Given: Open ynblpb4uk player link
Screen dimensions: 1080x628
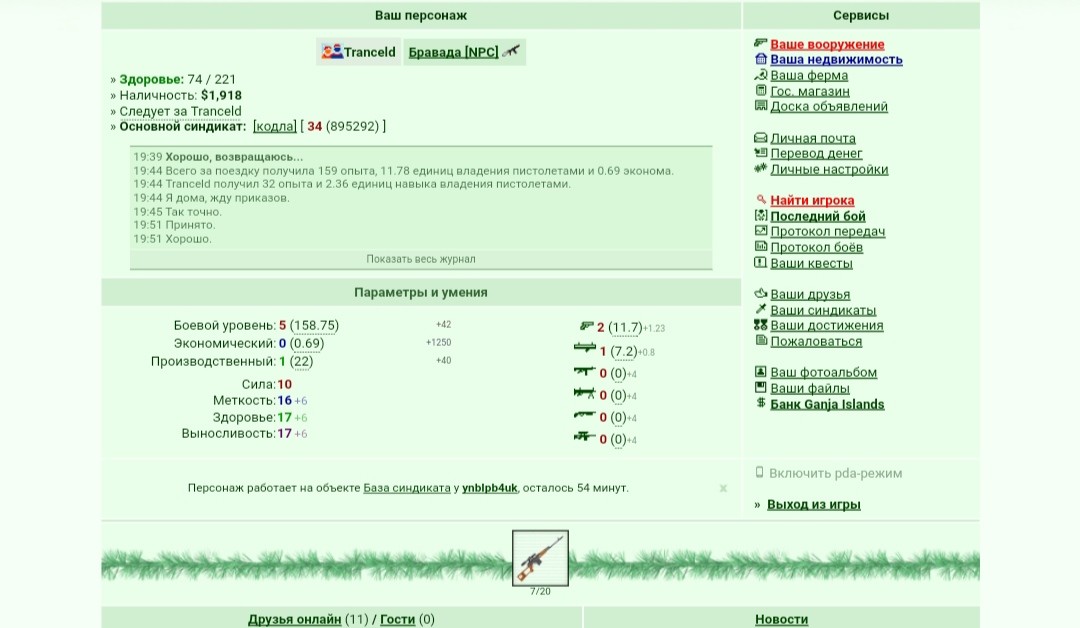Looking at the screenshot, I should (x=489, y=488).
